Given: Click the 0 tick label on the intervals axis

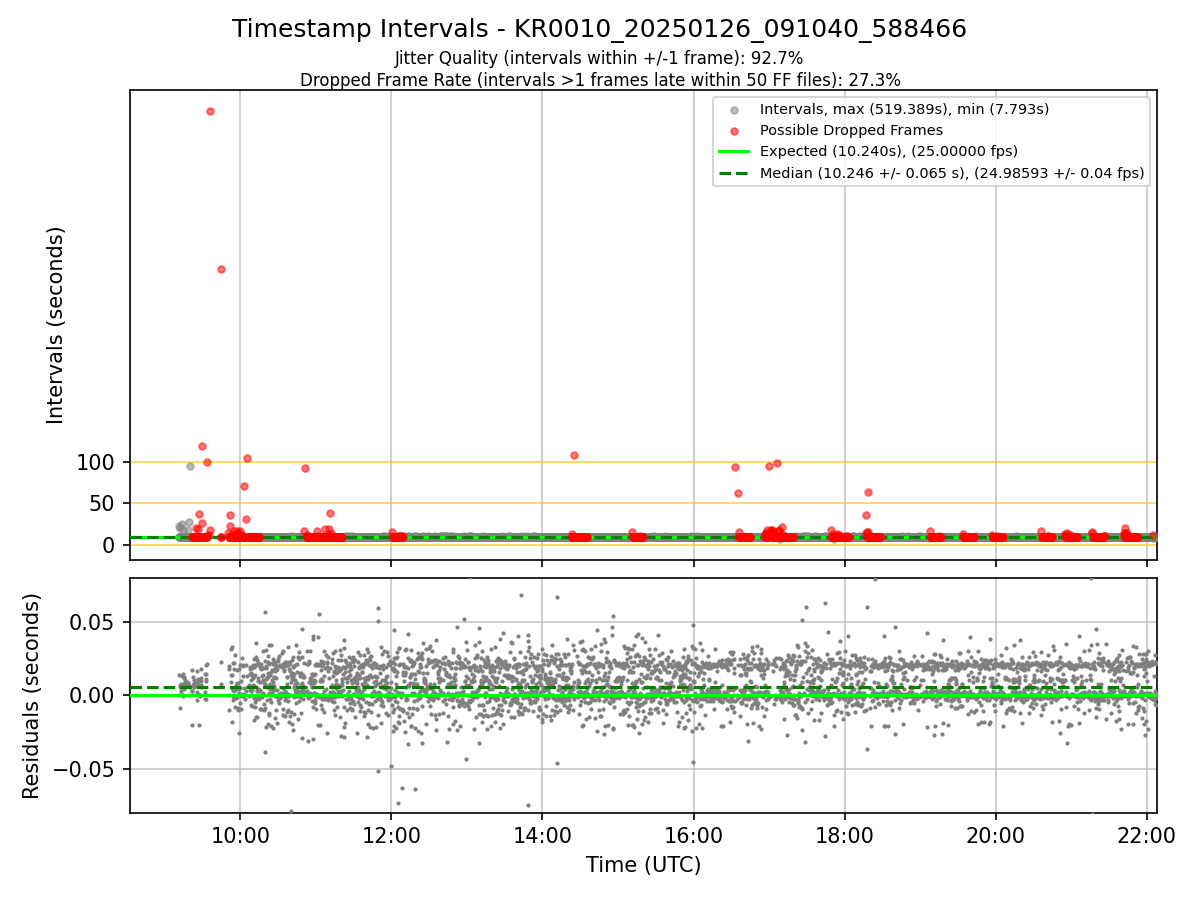Looking at the screenshot, I should click(110, 545).
